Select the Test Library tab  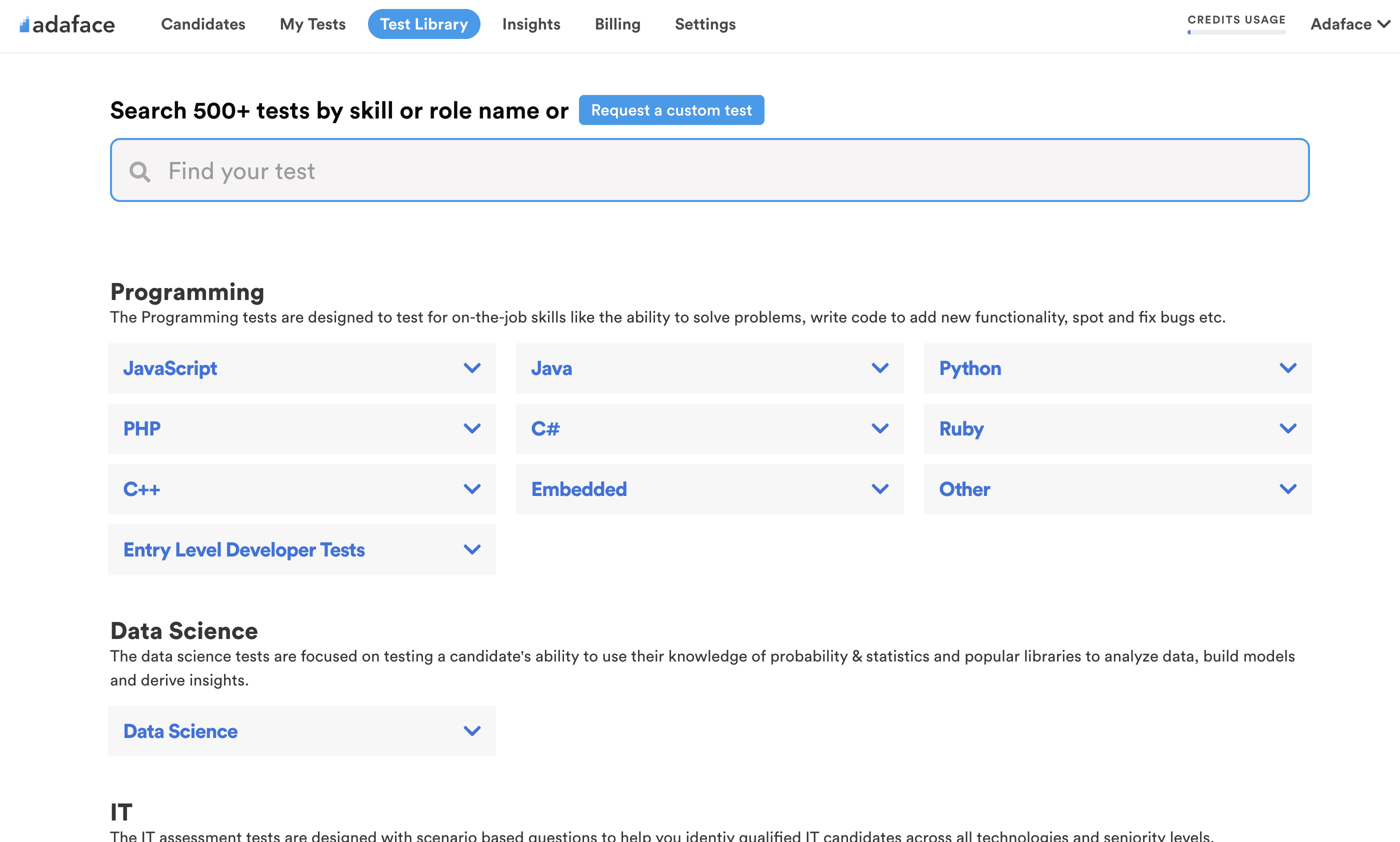422,24
